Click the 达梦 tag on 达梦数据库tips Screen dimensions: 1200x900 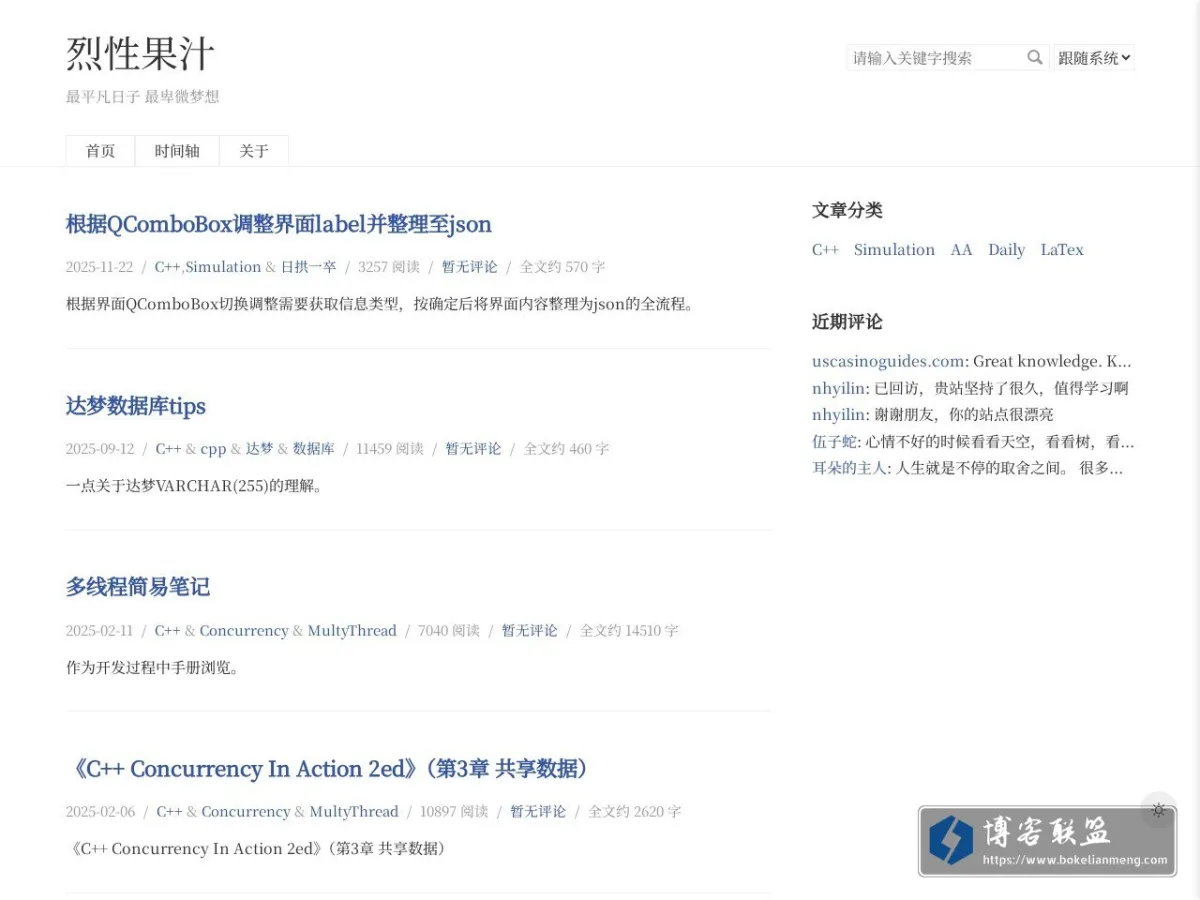[x=259, y=449]
